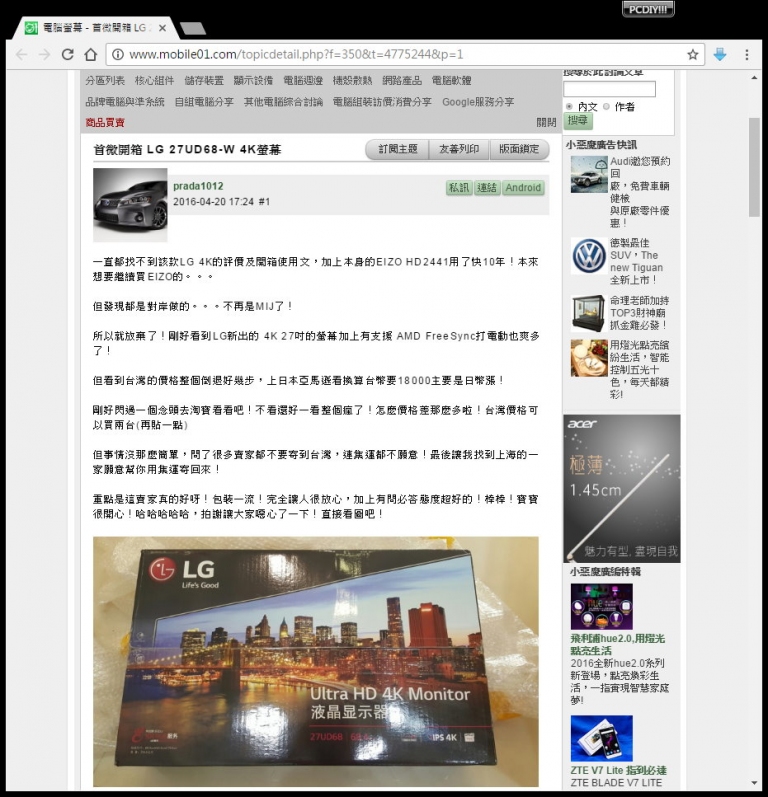Open the 財神廟 ad thumbnail
This screenshot has width=768, height=797.
589,313
